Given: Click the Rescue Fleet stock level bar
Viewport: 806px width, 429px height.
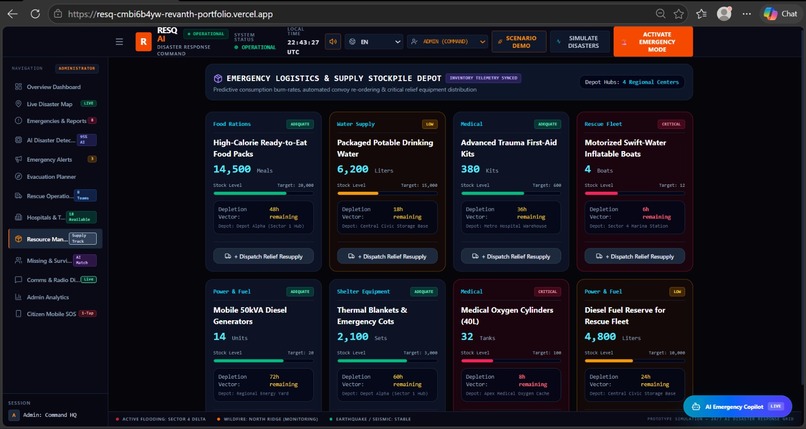Looking at the screenshot, I should (635, 193).
